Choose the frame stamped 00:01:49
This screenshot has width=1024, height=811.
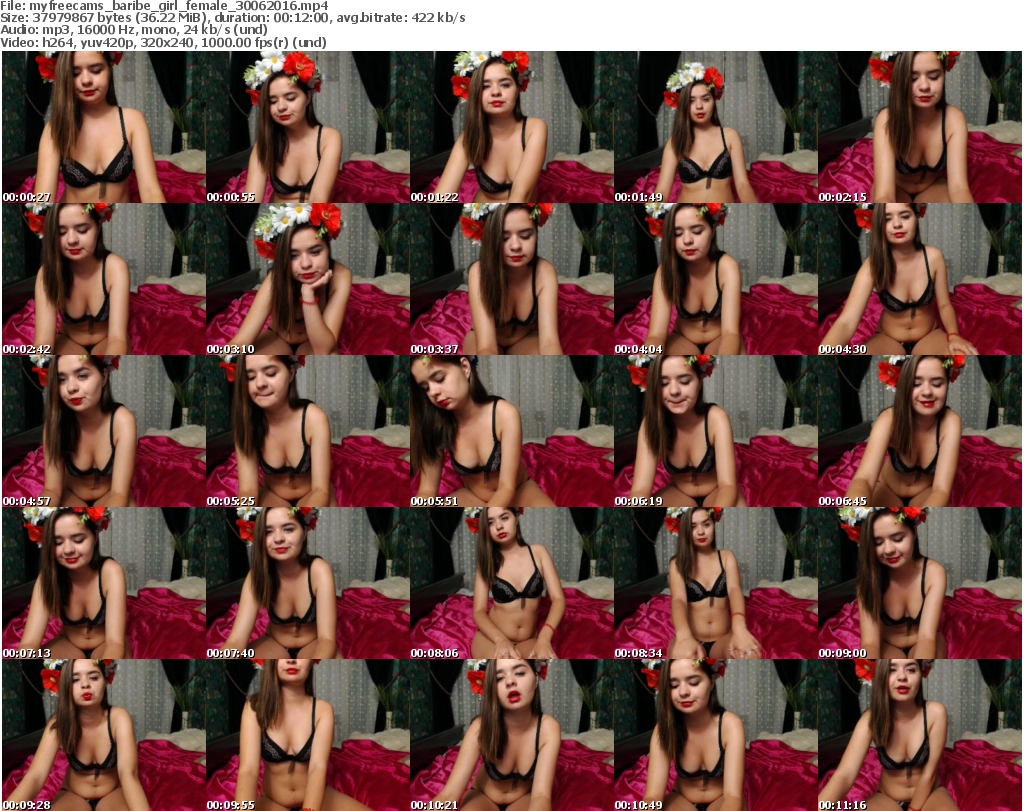[716, 127]
